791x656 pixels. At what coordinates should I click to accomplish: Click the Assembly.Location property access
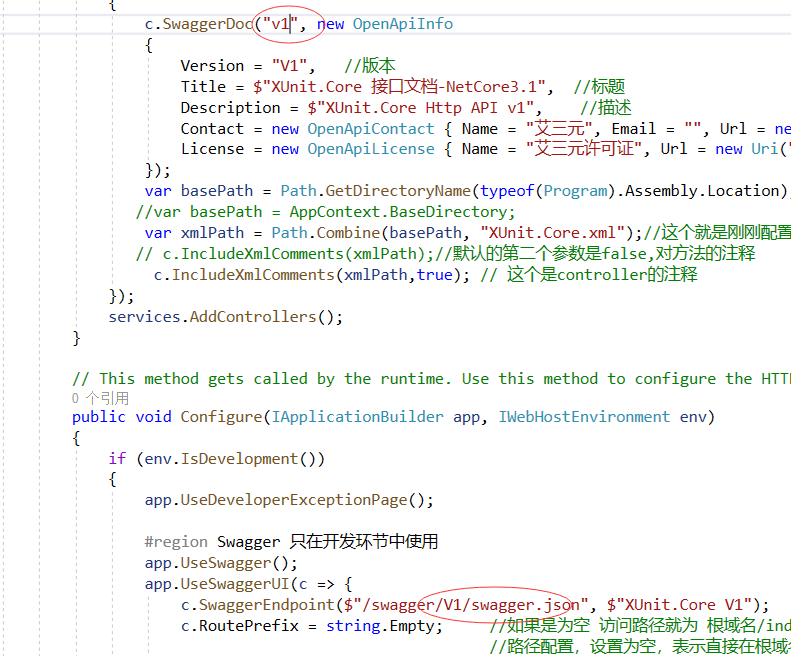point(702,191)
